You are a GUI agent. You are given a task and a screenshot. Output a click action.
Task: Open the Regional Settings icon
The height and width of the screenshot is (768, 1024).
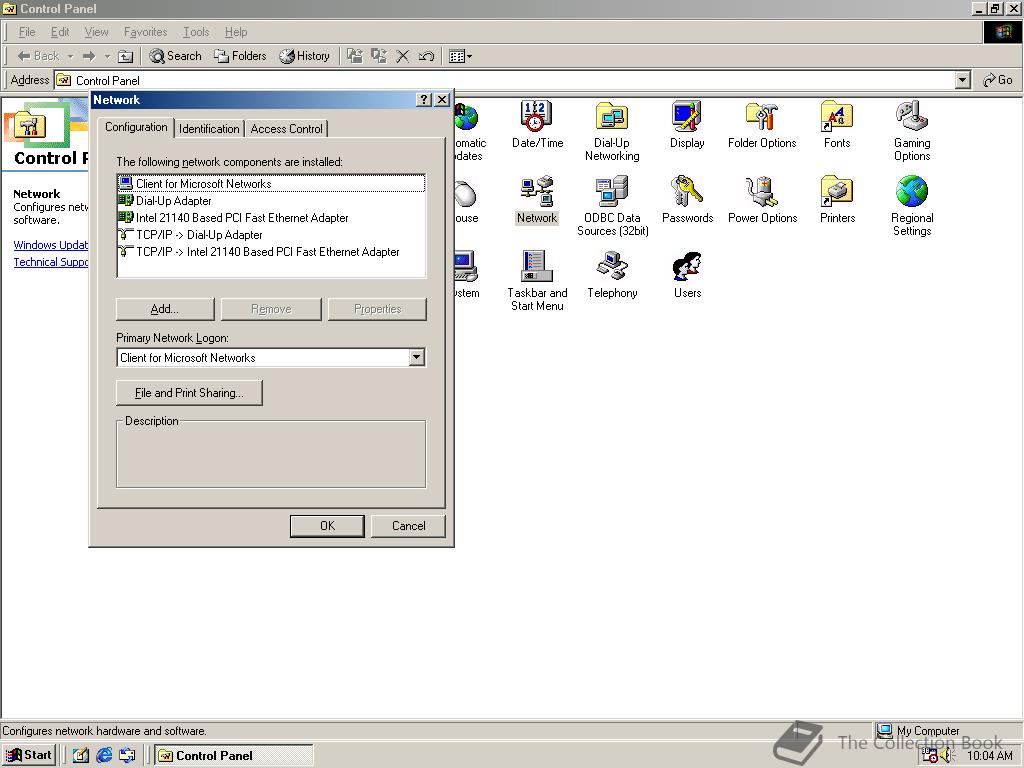coord(912,206)
